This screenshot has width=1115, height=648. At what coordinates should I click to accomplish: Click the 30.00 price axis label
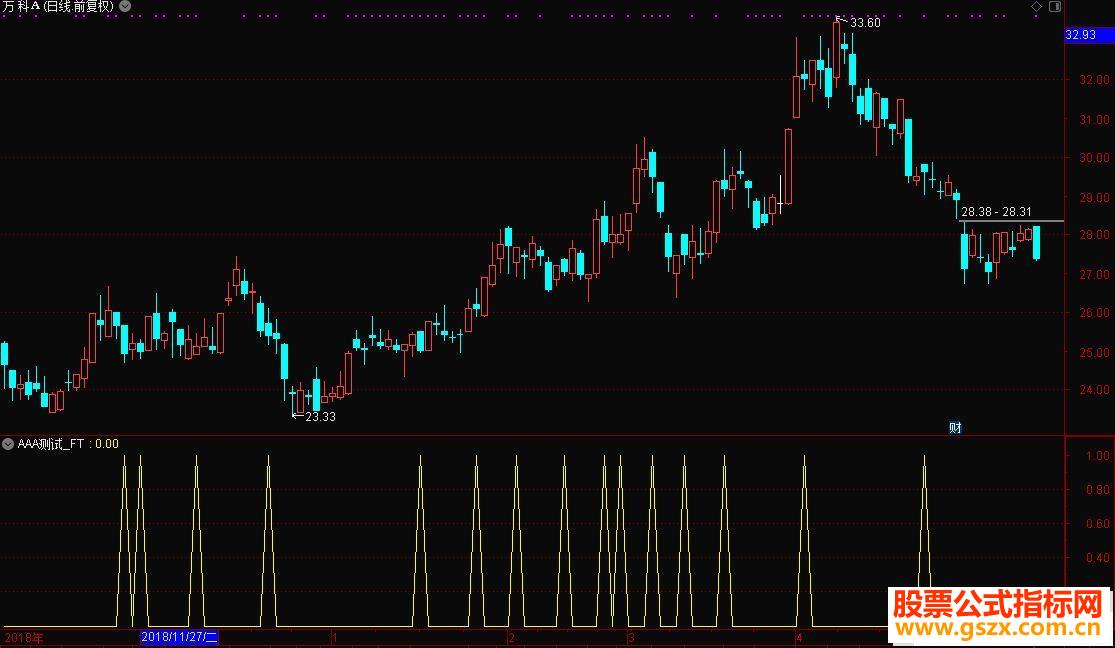(1094, 158)
